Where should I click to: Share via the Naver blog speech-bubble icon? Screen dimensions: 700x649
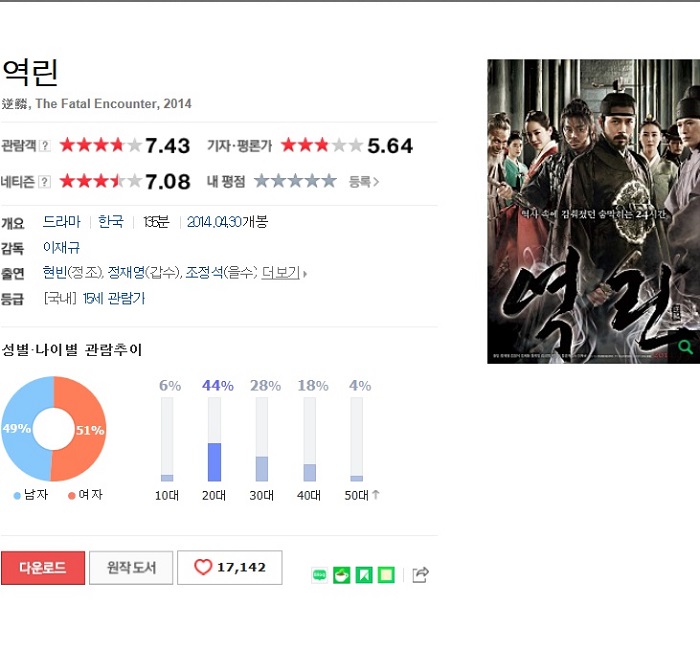pyautogui.click(x=319, y=575)
